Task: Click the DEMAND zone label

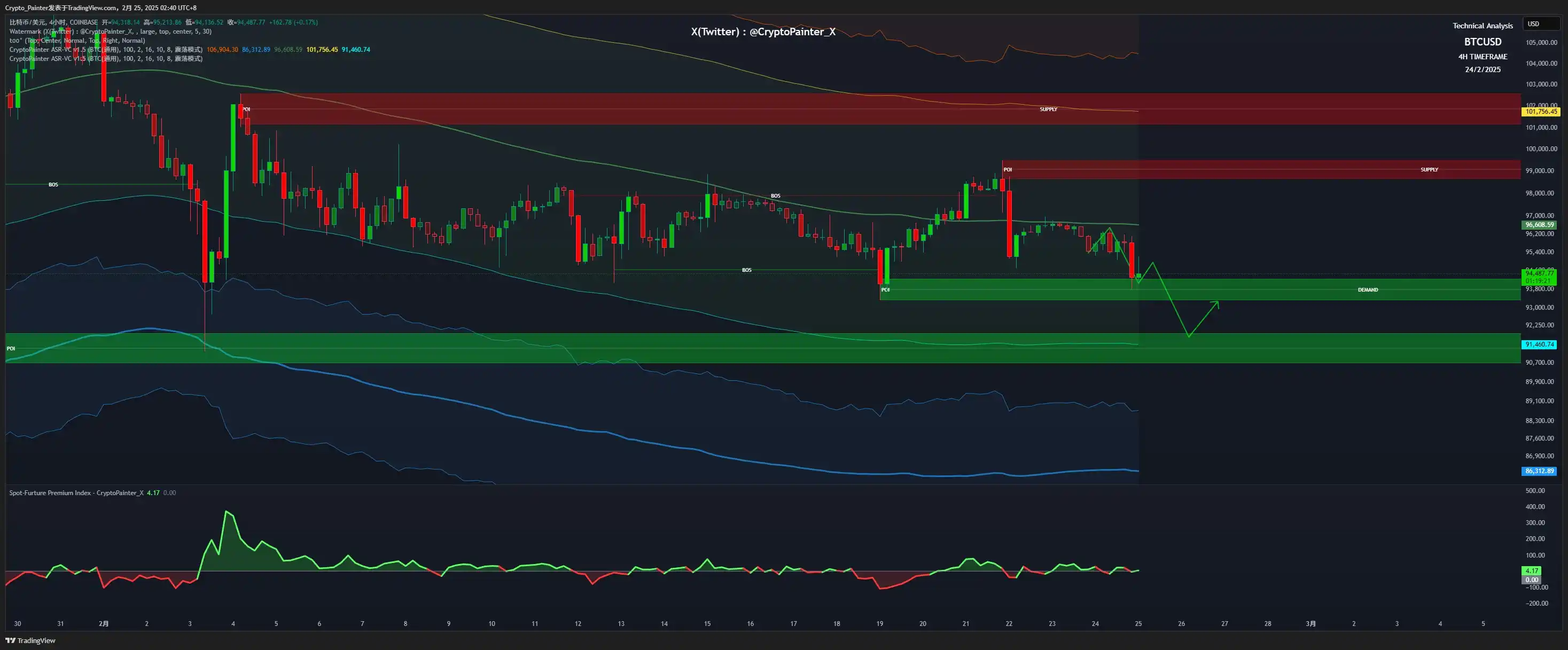Action: [1367, 289]
